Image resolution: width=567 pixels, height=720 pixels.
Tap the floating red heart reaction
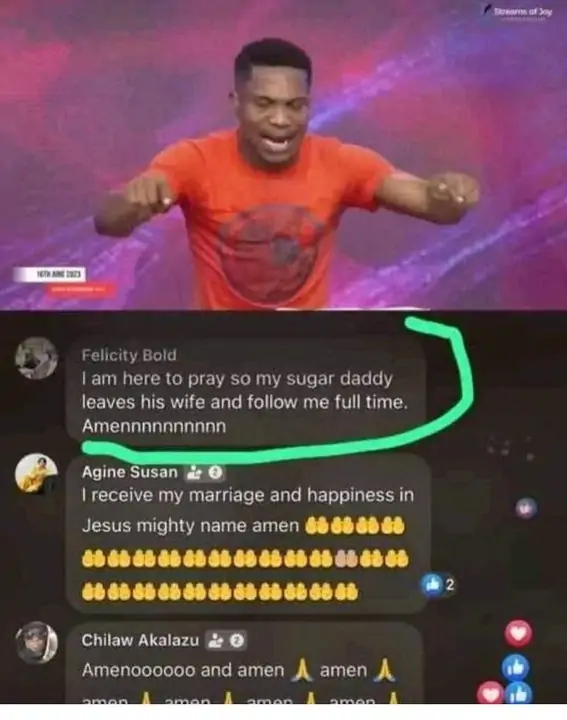[519, 633]
